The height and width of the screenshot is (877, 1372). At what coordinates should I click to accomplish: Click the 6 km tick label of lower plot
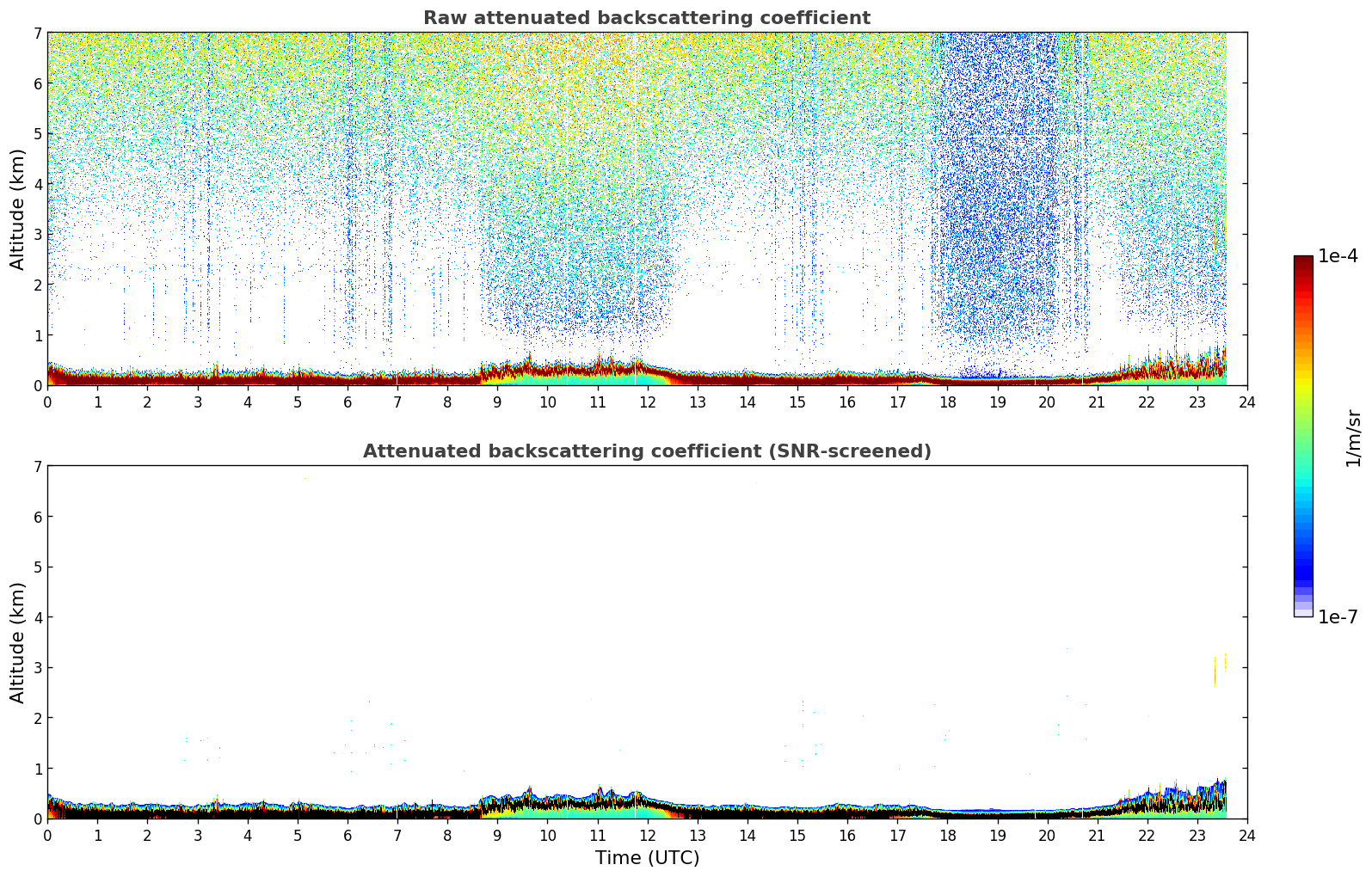(37, 517)
